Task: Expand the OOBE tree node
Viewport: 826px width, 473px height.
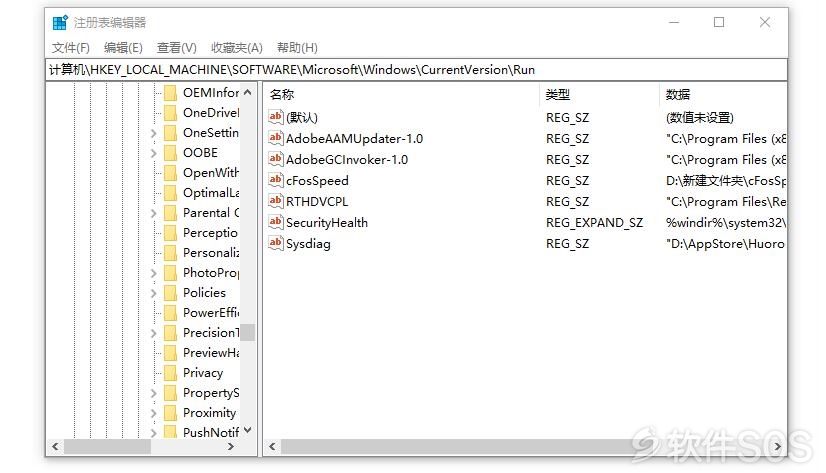Action: tap(153, 153)
